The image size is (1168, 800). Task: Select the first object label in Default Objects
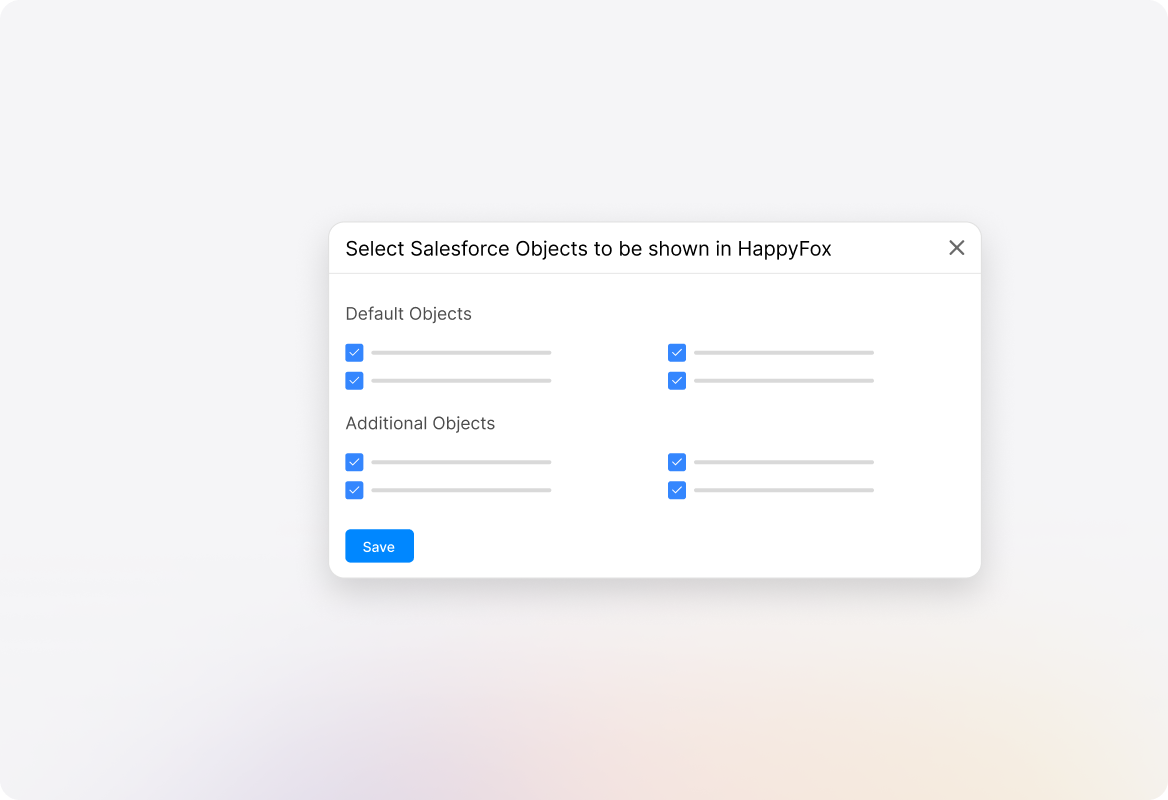(461, 352)
